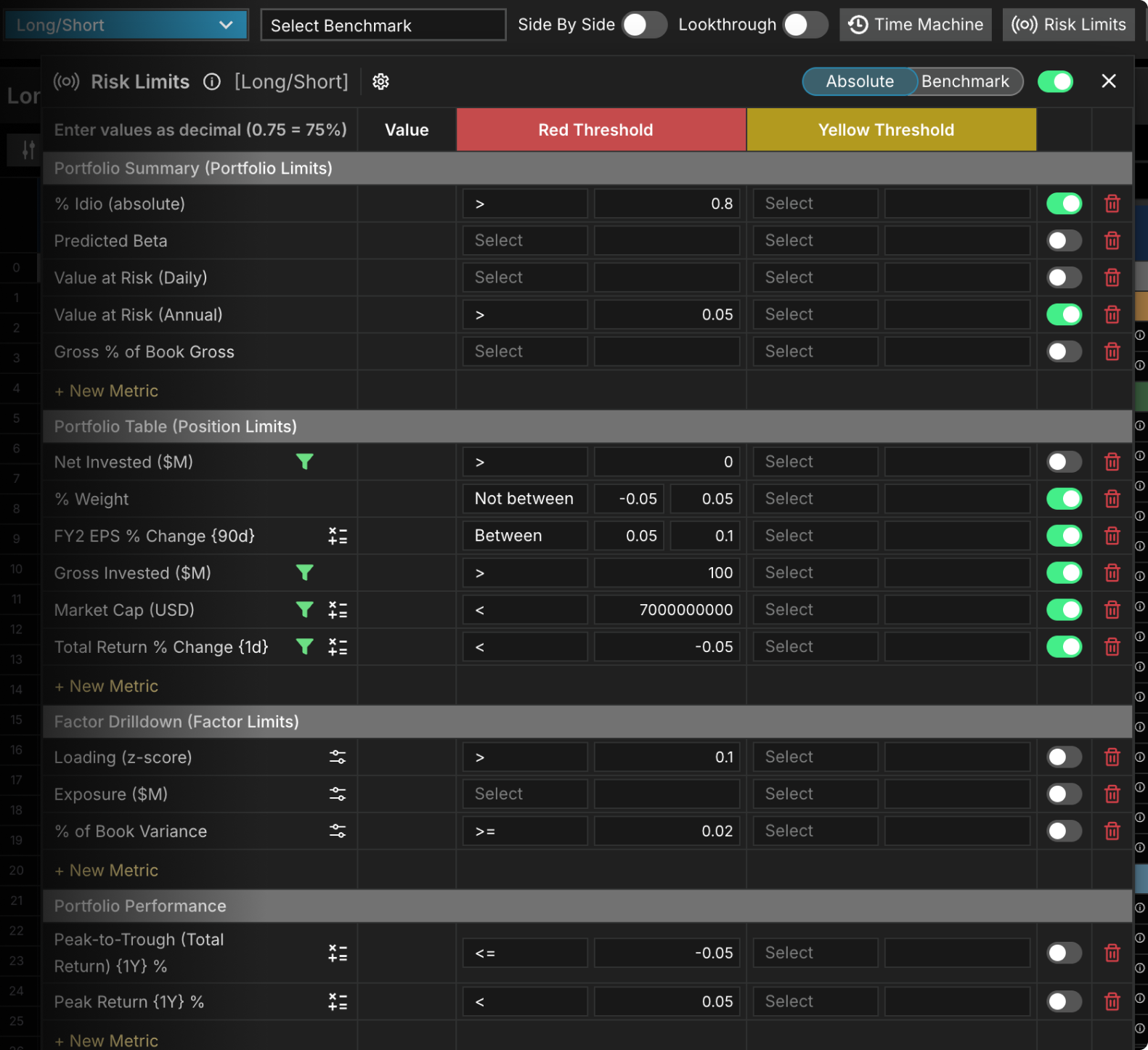This screenshot has height=1050, width=1148.
Task: Toggle Side By Side switch
Action: [644, 25]
